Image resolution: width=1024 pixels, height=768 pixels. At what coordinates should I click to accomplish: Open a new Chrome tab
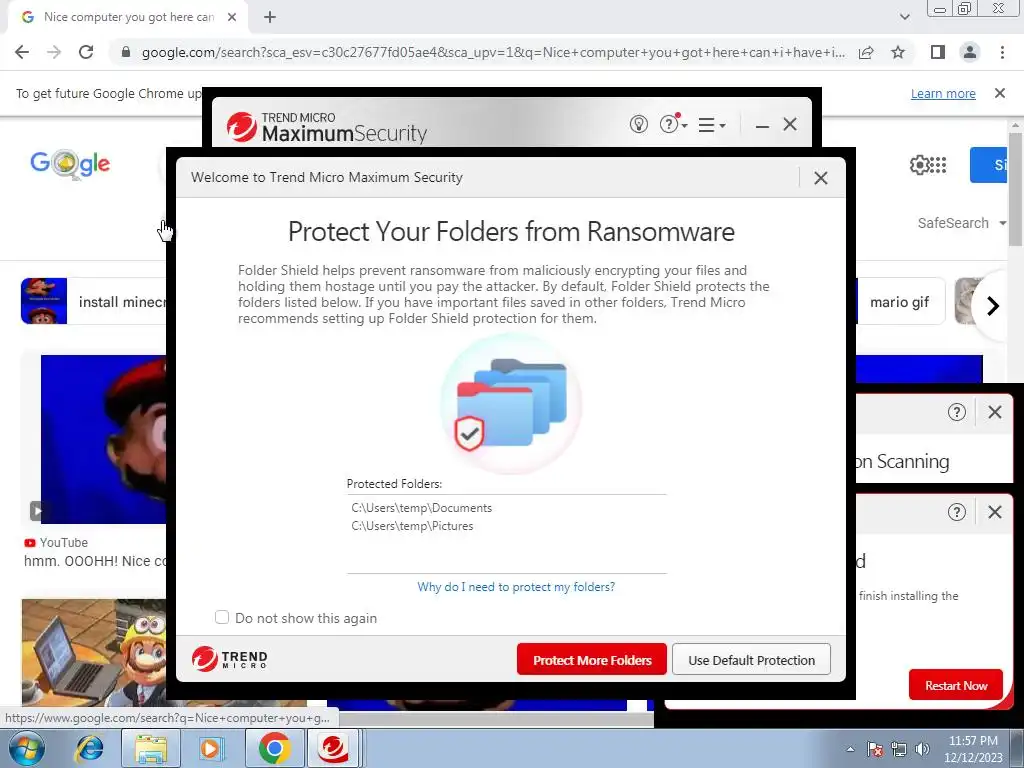(x=270, y=17)
